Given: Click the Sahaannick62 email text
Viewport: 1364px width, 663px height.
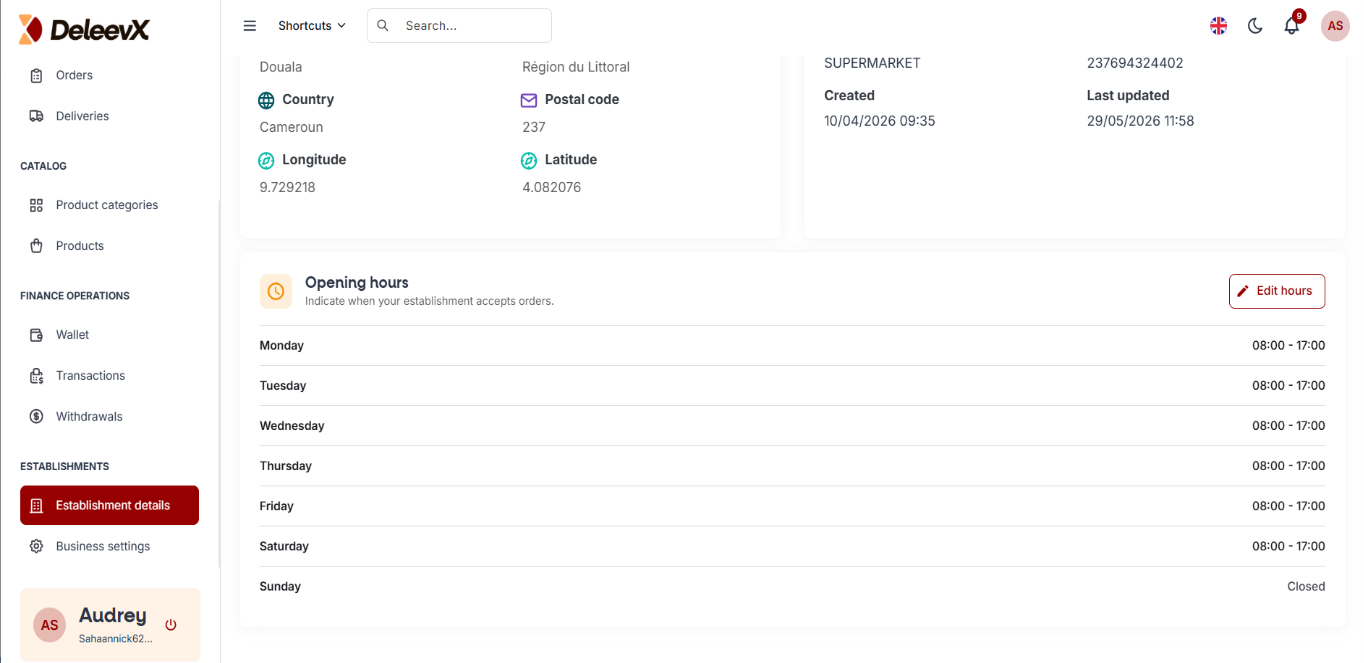Looking at the screenshot, I should click(116, 638).
